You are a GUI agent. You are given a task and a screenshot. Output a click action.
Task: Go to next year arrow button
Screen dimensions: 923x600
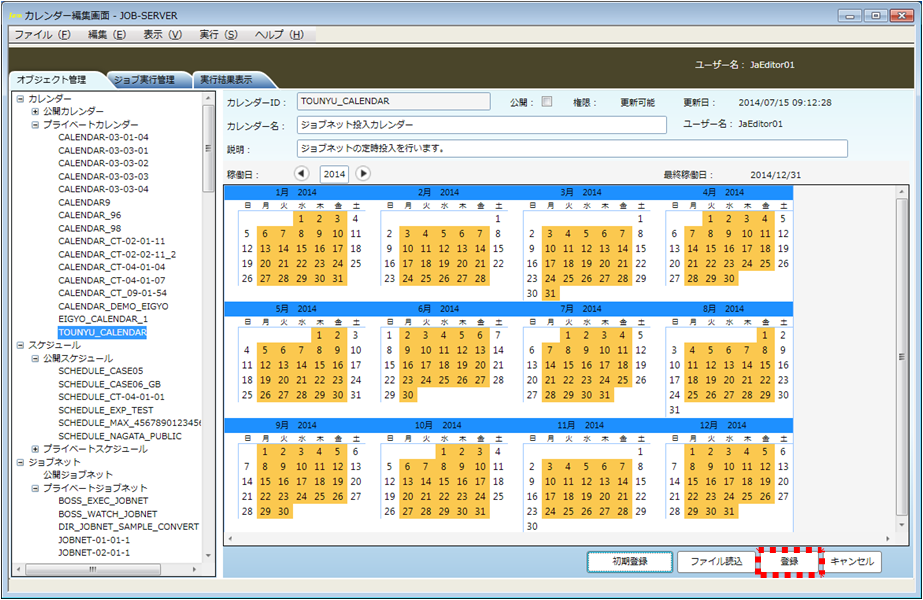[x=363, y=174]
